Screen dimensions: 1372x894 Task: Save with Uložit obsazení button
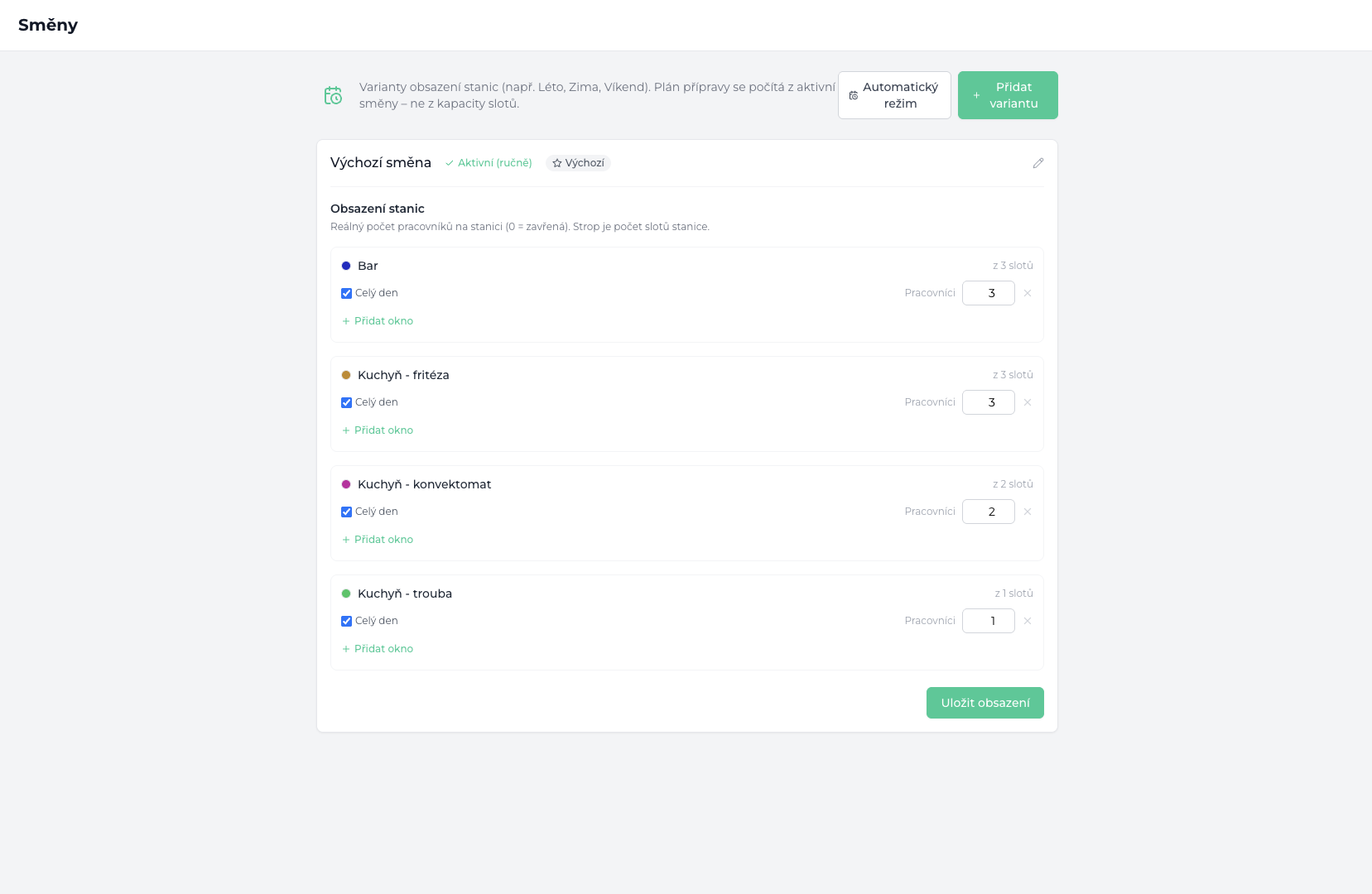click(x=985, y=703)
